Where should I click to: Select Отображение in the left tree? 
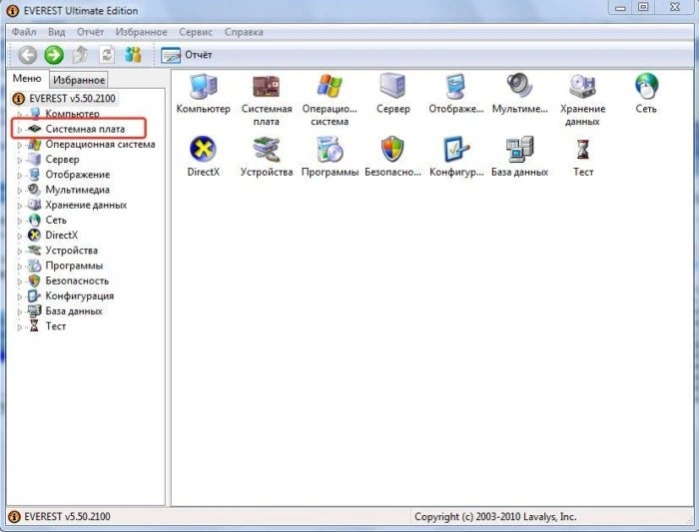click(x=78, y=174)
